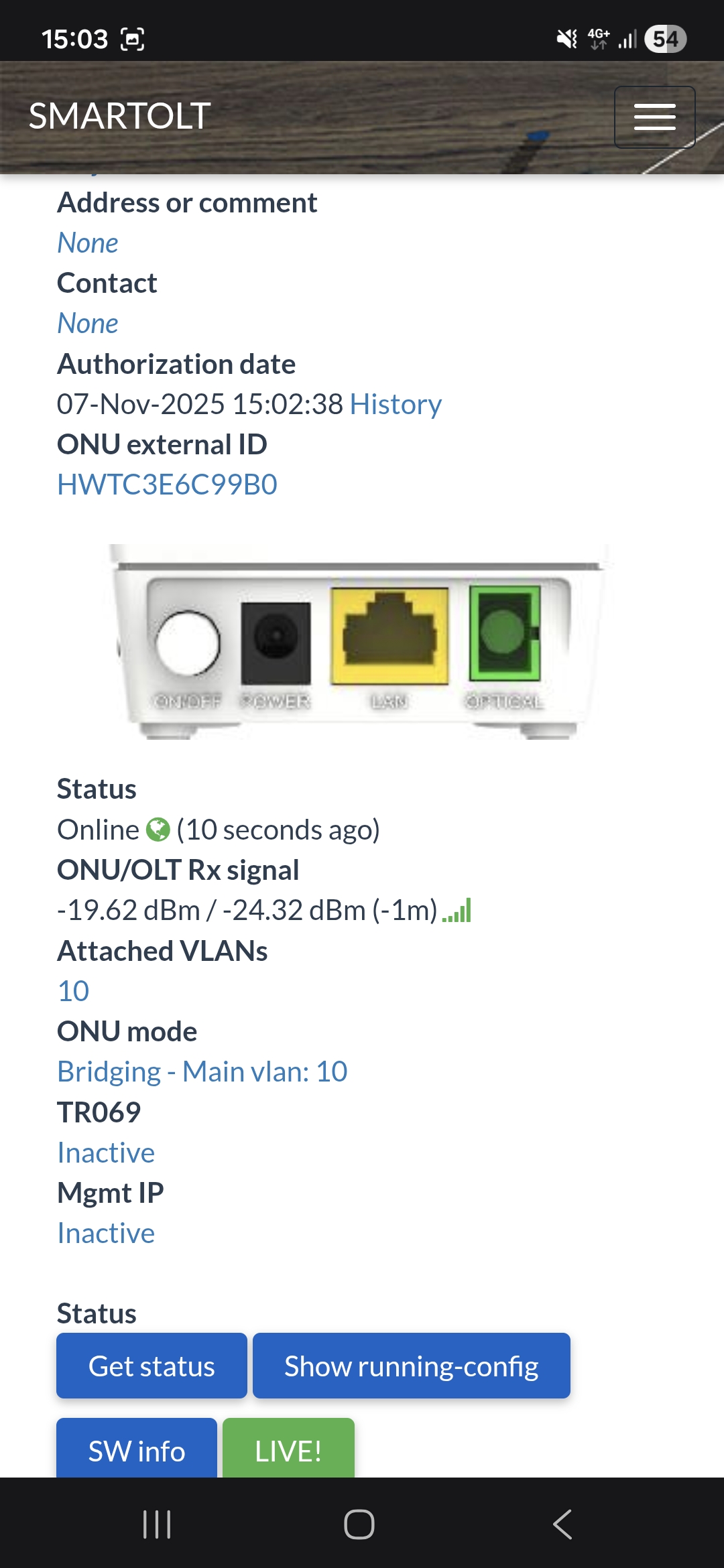Tap the Android back navigation icon

coord(562,1524)
